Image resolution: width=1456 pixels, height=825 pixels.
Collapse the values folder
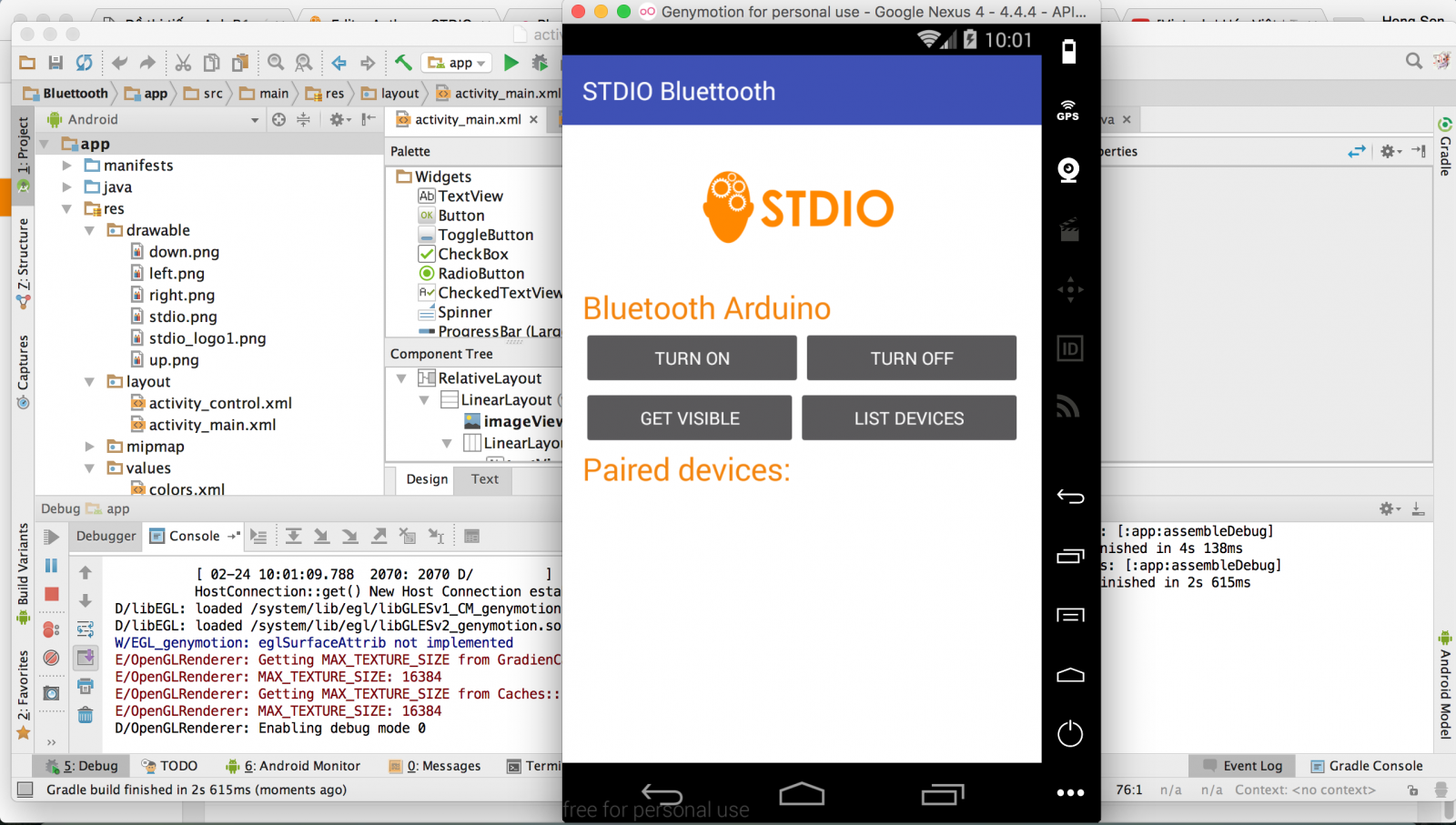coord(89,468)
